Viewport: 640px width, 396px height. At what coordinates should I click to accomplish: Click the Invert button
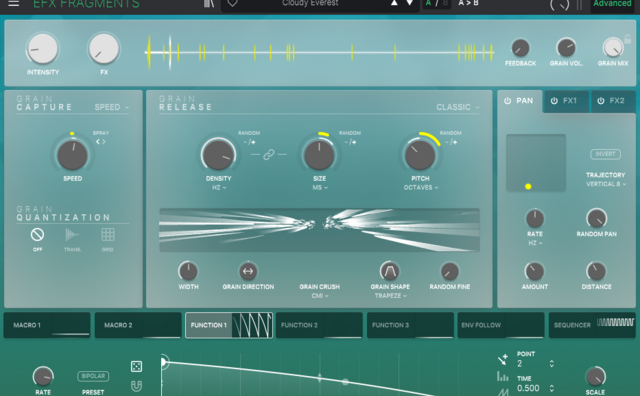tap(605, 154)
